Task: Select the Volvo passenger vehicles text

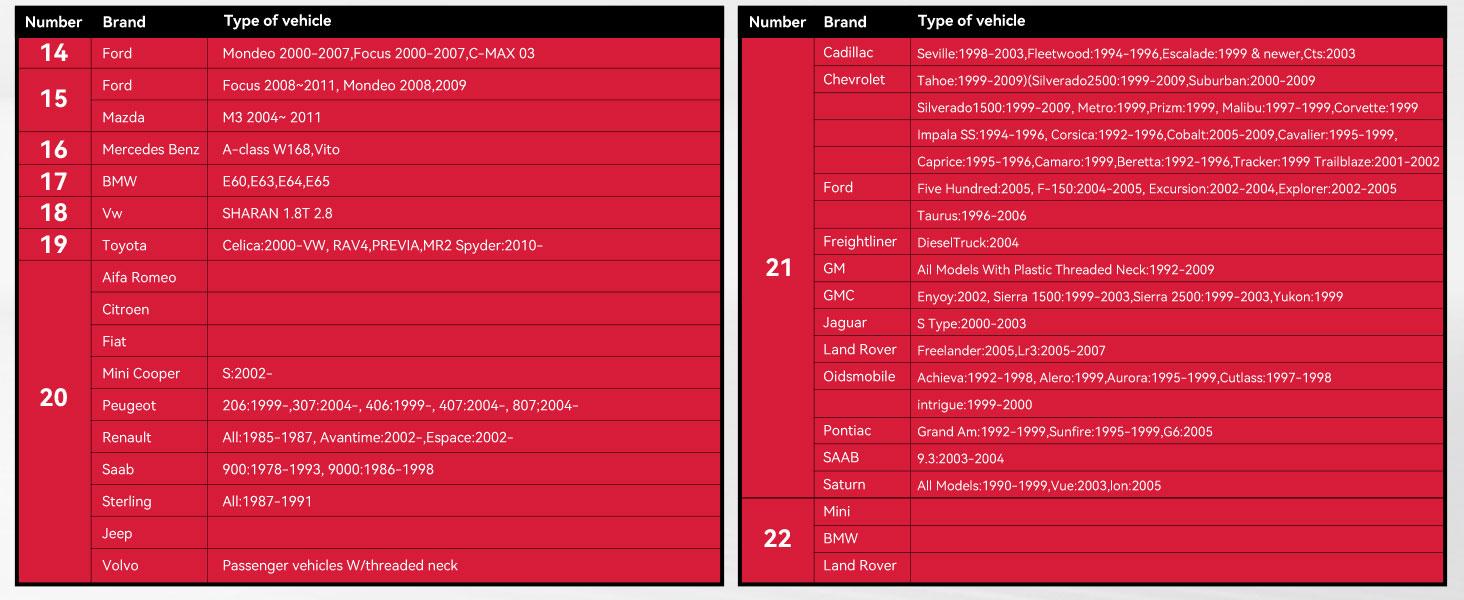Action: pos(340,565)
